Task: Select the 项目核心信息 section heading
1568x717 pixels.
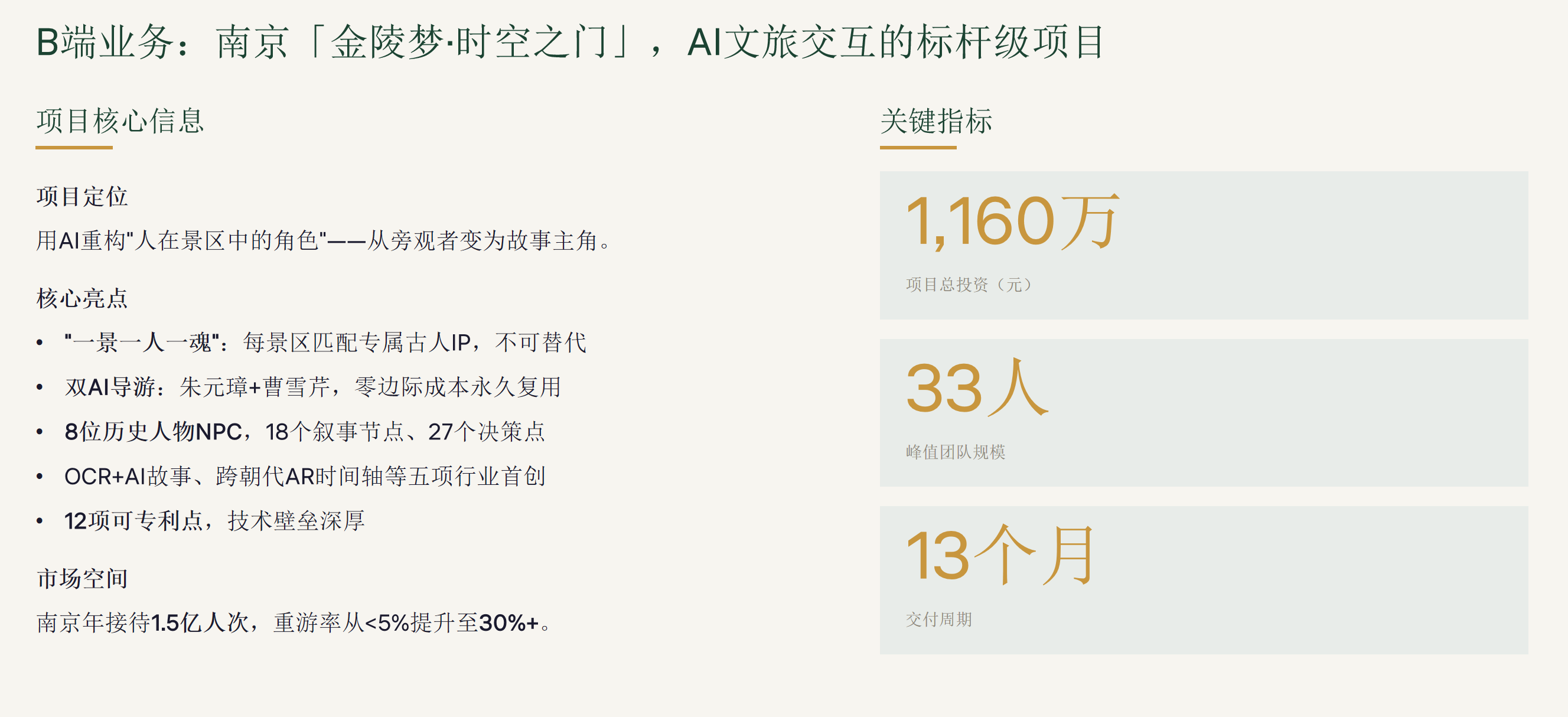Action: pos(120,120)
